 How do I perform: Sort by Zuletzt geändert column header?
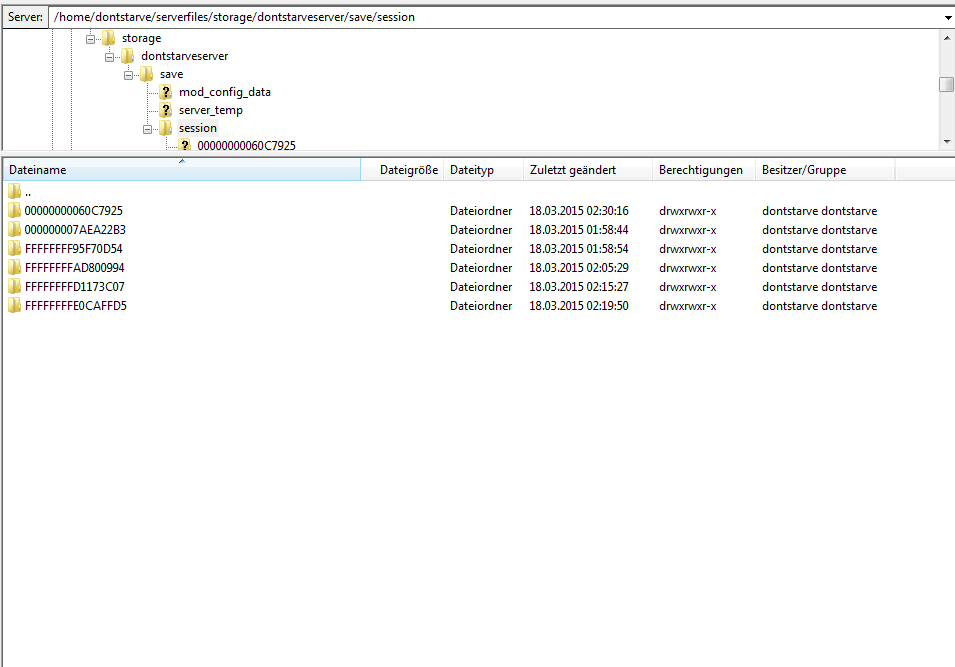(572, 170)
